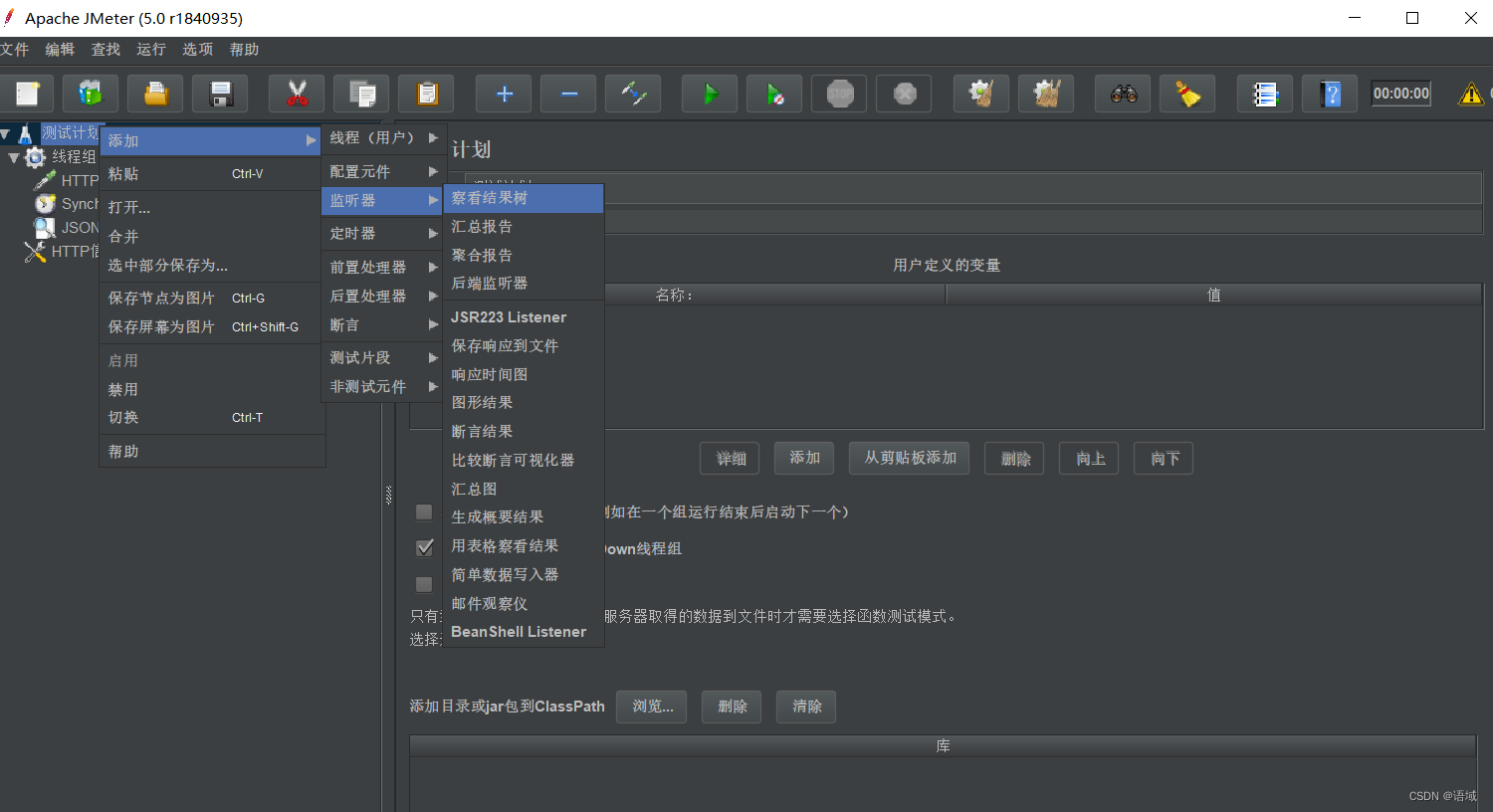Click Start no pauses icon
1493x812 pixels.
point(774,94)
